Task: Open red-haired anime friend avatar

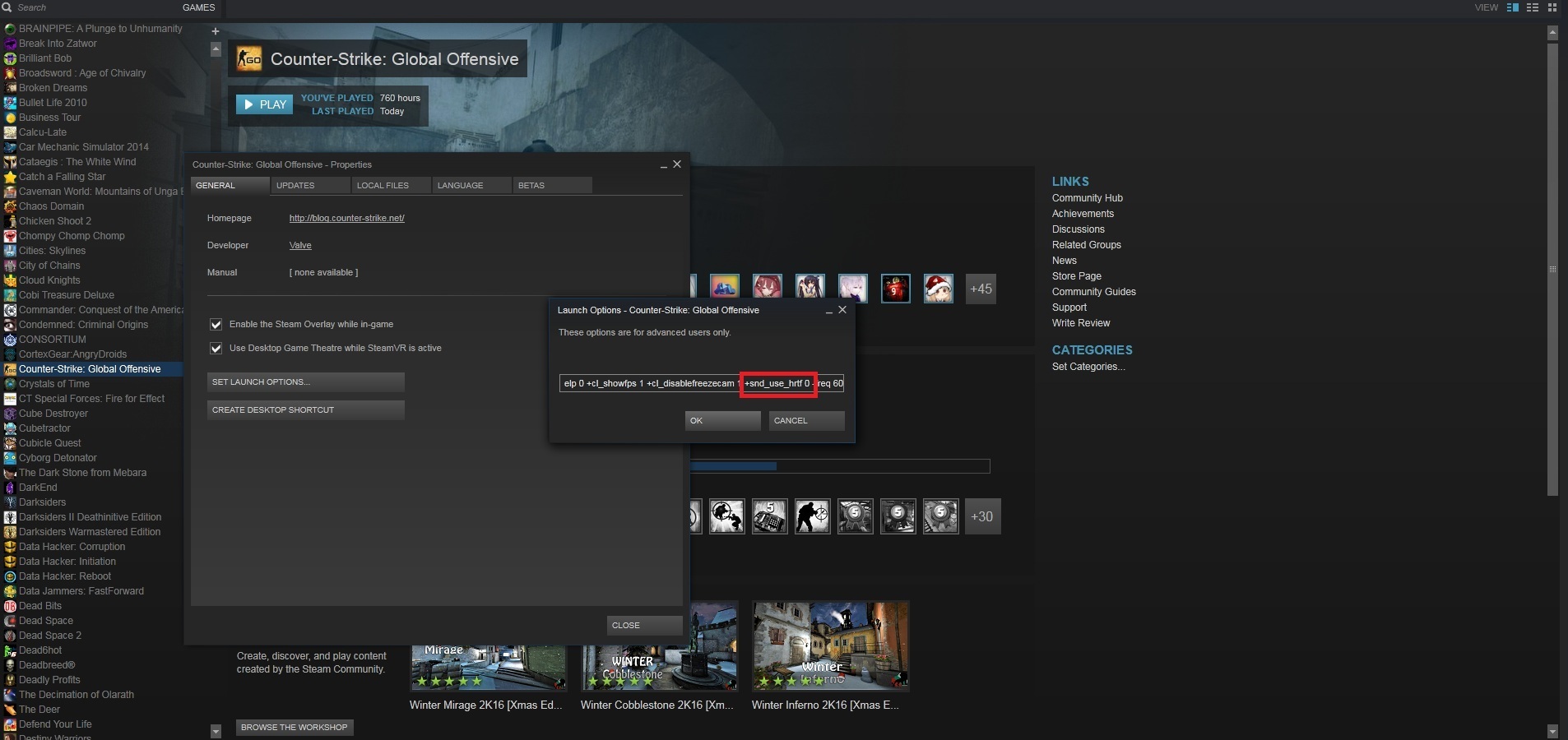Action: pyautogui.click(x=768, y=289)
